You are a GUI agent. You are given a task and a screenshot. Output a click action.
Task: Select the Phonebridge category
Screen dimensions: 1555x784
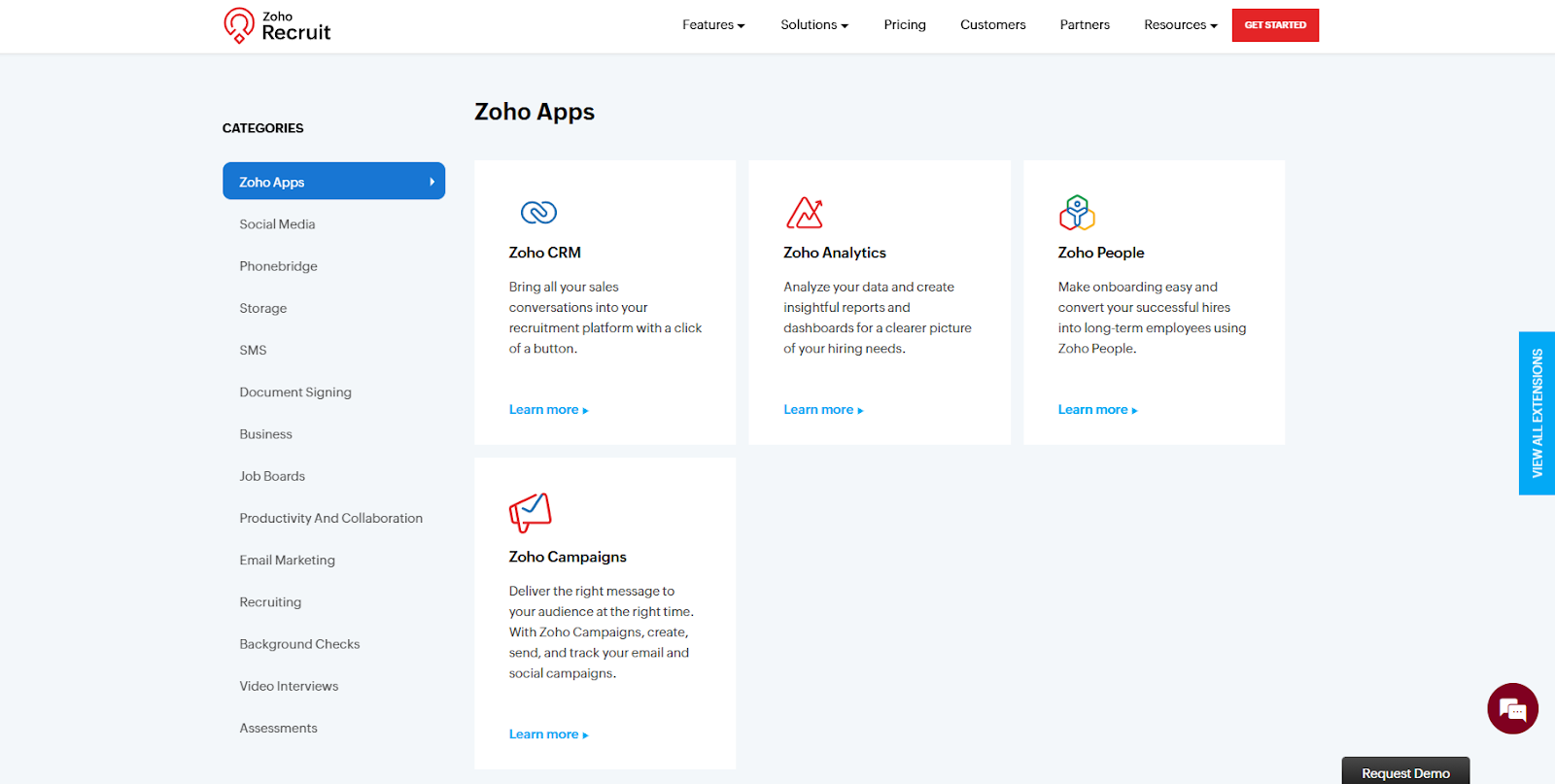click(278, 266)
